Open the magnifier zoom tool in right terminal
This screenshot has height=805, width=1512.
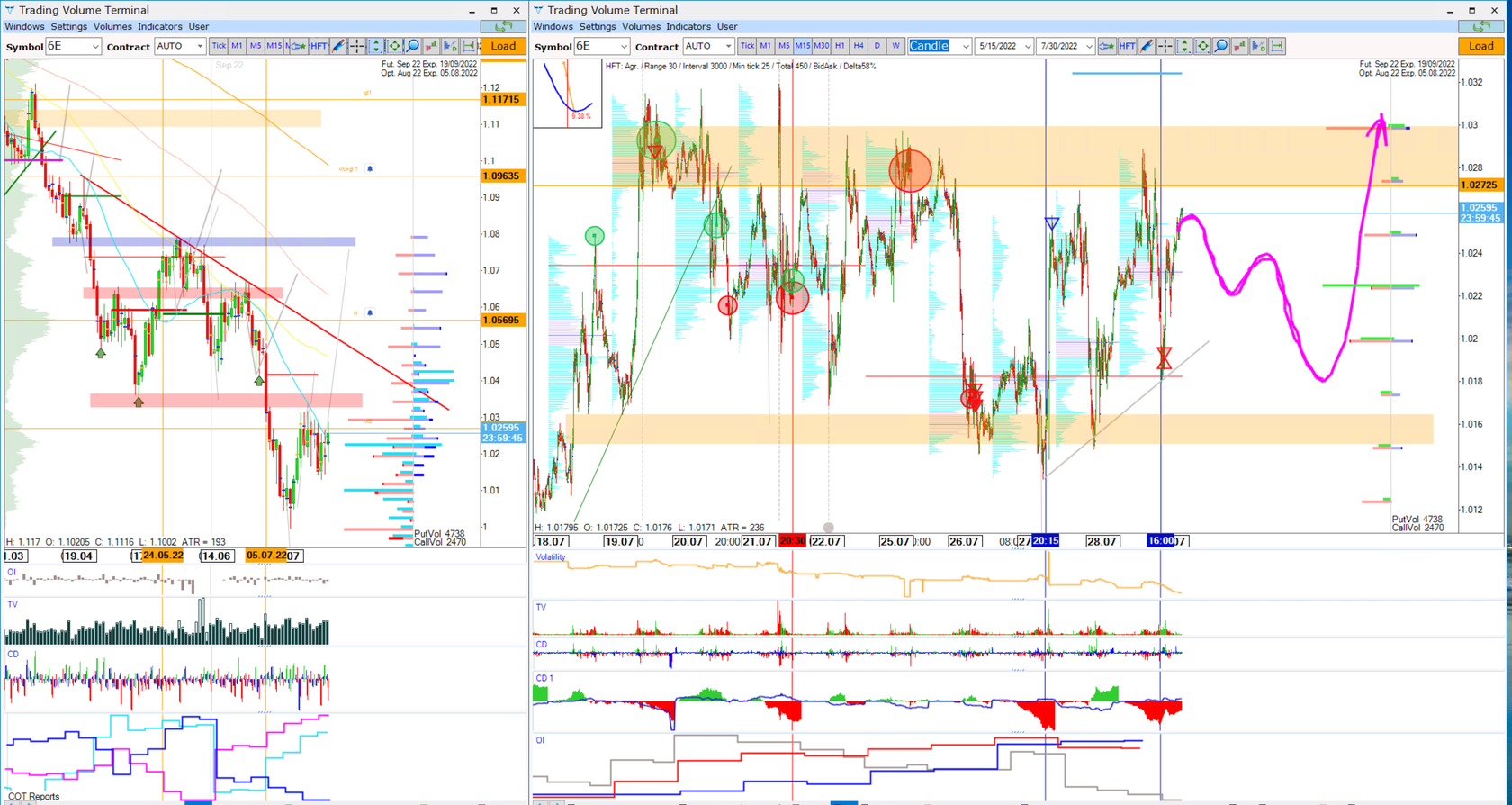[x=1221, y=46]
